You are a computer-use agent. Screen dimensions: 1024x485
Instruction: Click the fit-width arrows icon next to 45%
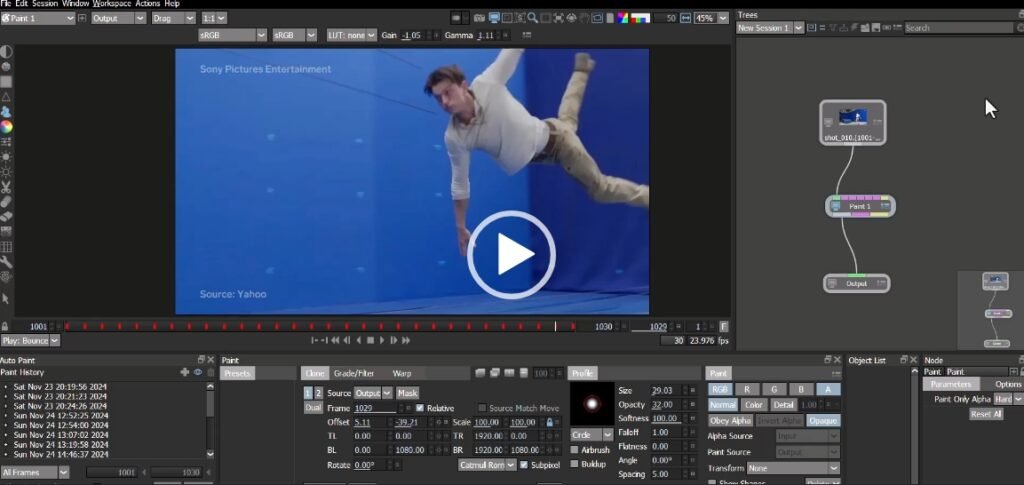click(685, 18)
